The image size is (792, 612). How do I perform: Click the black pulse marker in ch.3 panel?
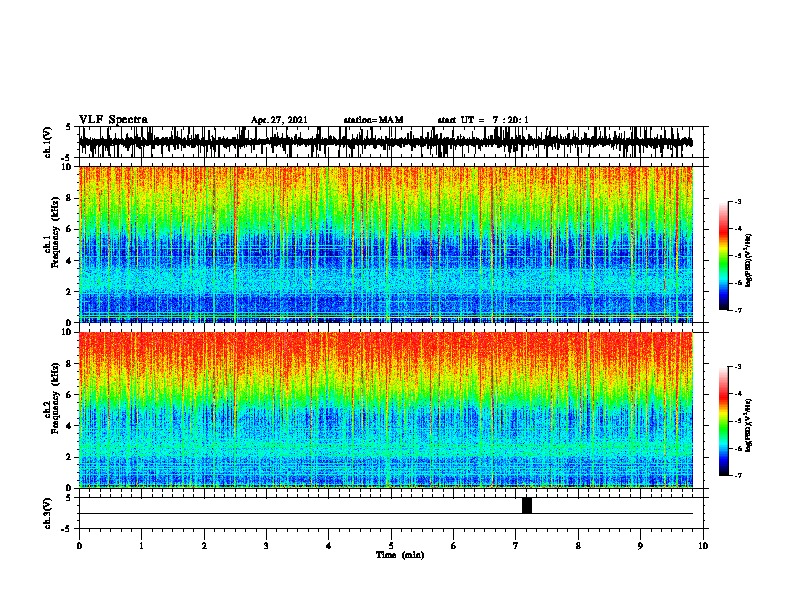[527, 505]
